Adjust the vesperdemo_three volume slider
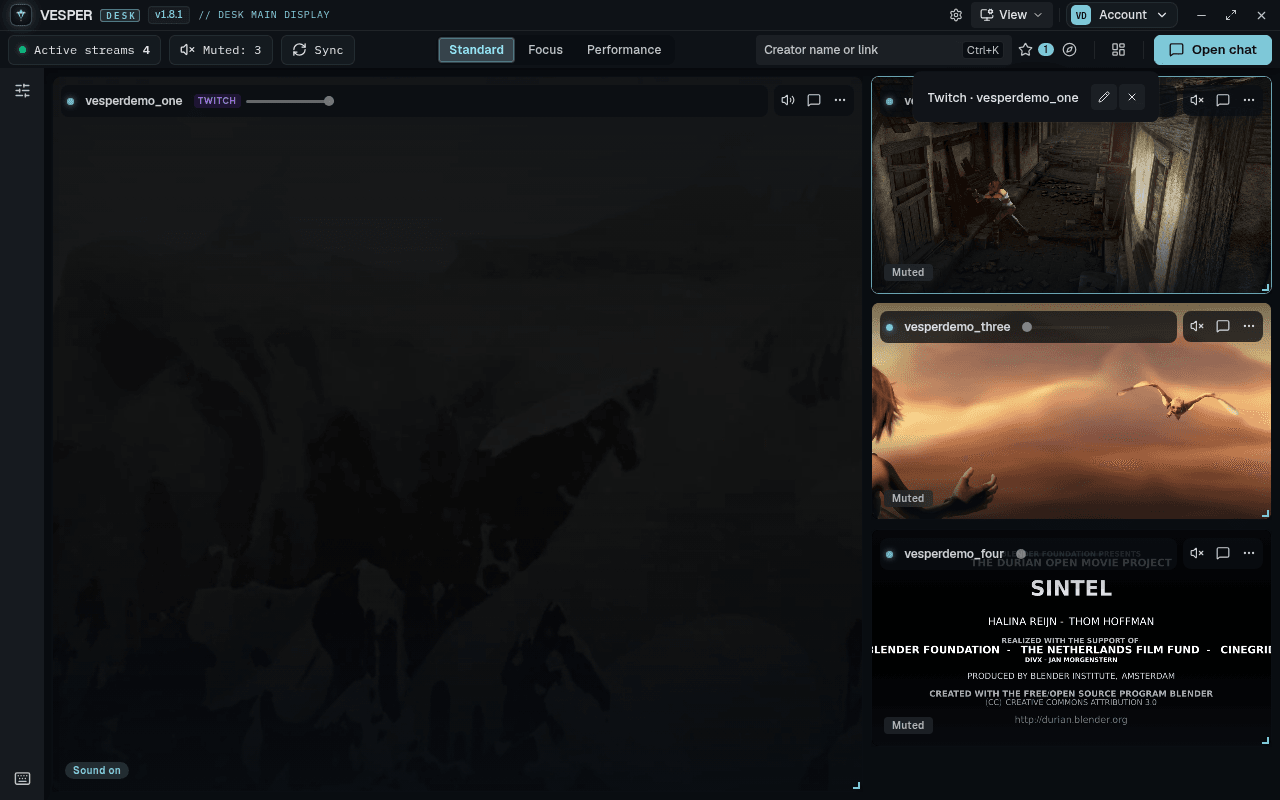This screenshot has height=800, width=1280. click(1065, 327)
